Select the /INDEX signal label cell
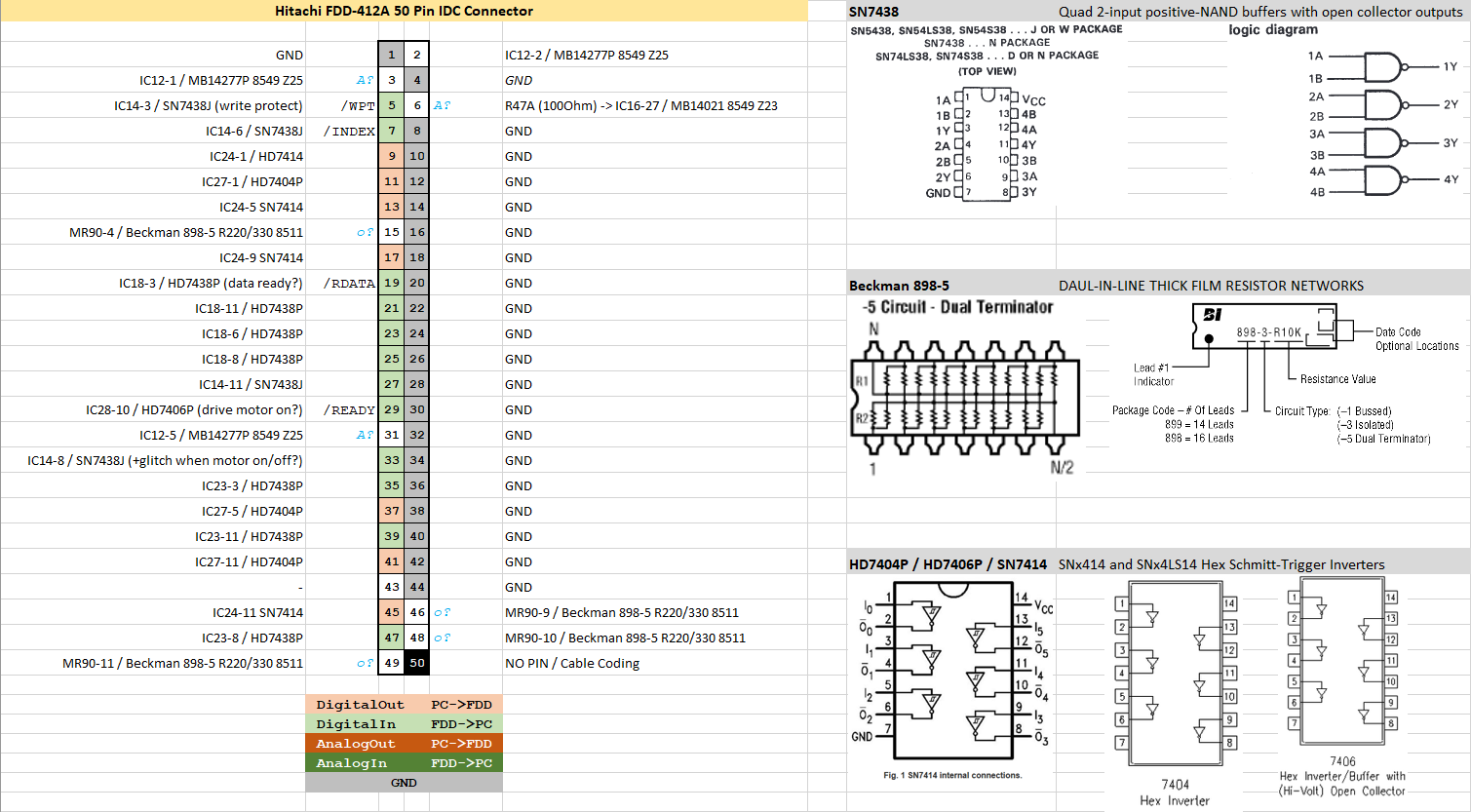This screenshot has width=1471, height=812. (x=350, y=131)
